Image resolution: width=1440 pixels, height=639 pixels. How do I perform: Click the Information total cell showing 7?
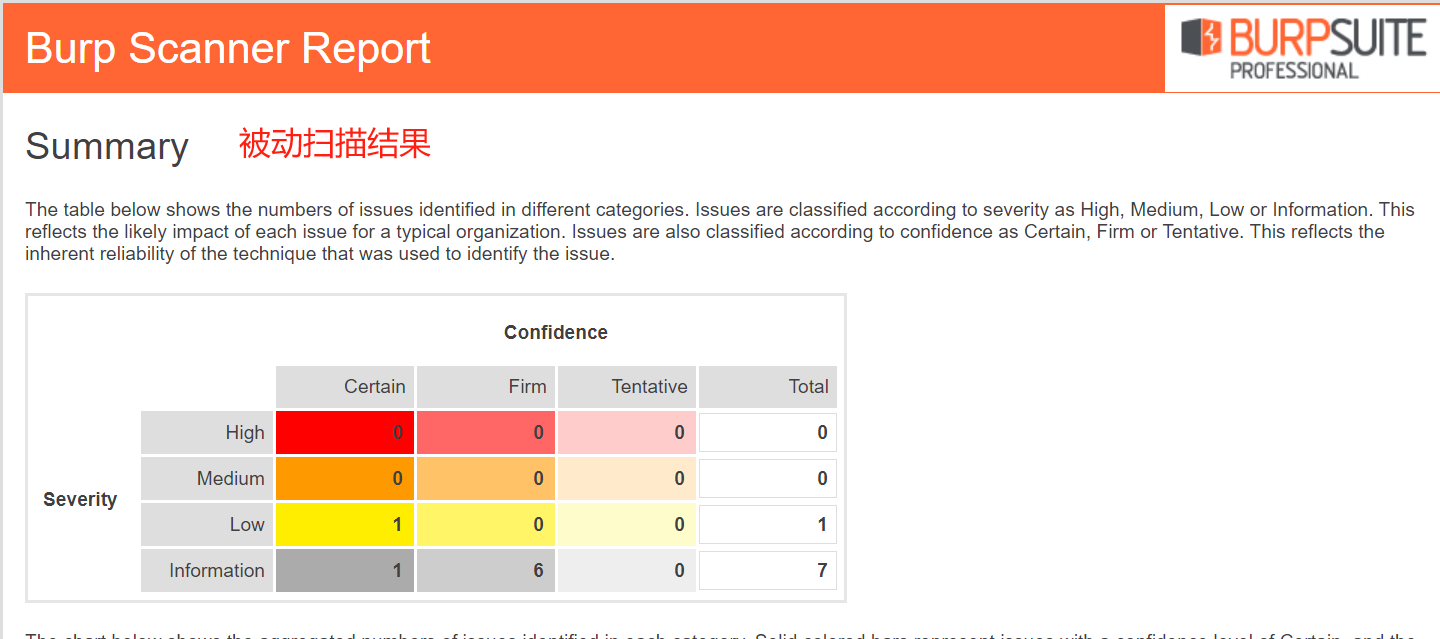(x=768, y=571)
